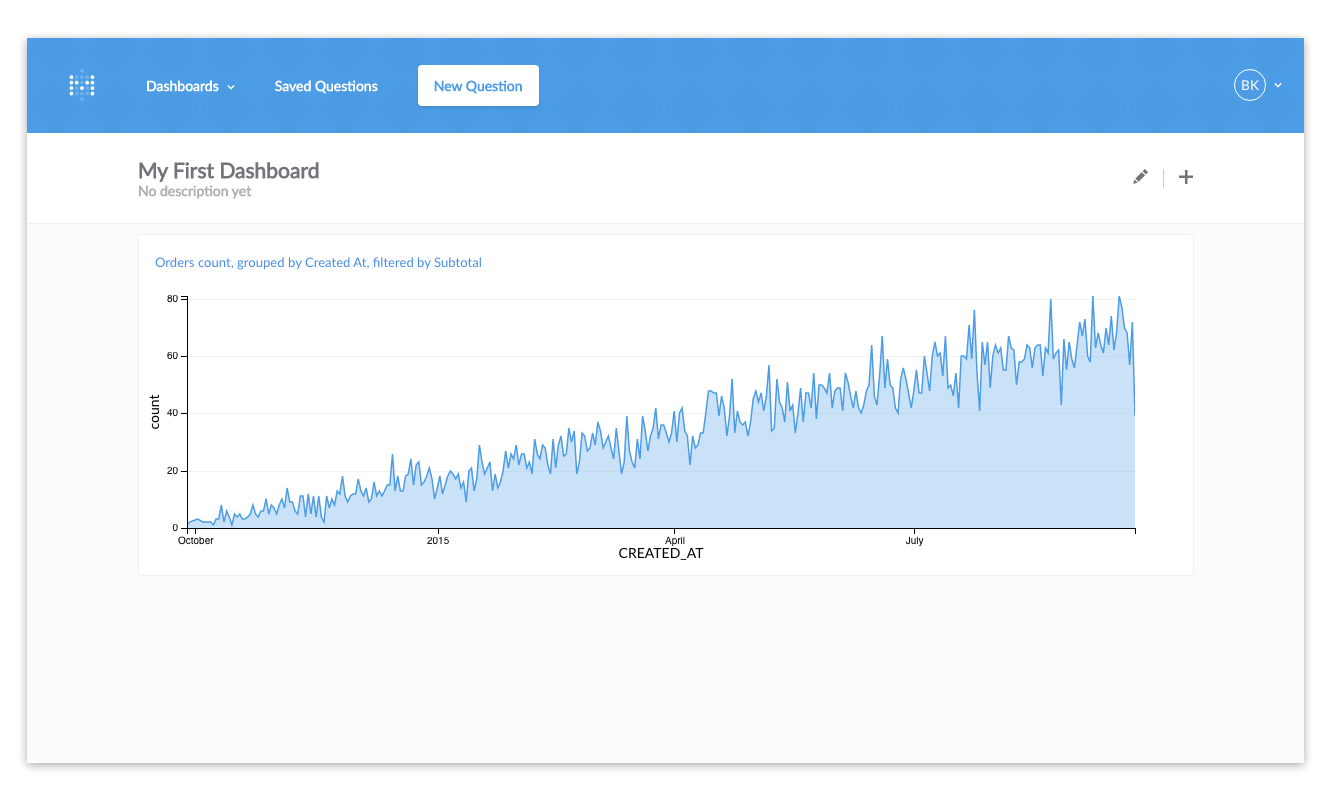
Task: Click the BK user avatar circle
Action: [1249, 86]
